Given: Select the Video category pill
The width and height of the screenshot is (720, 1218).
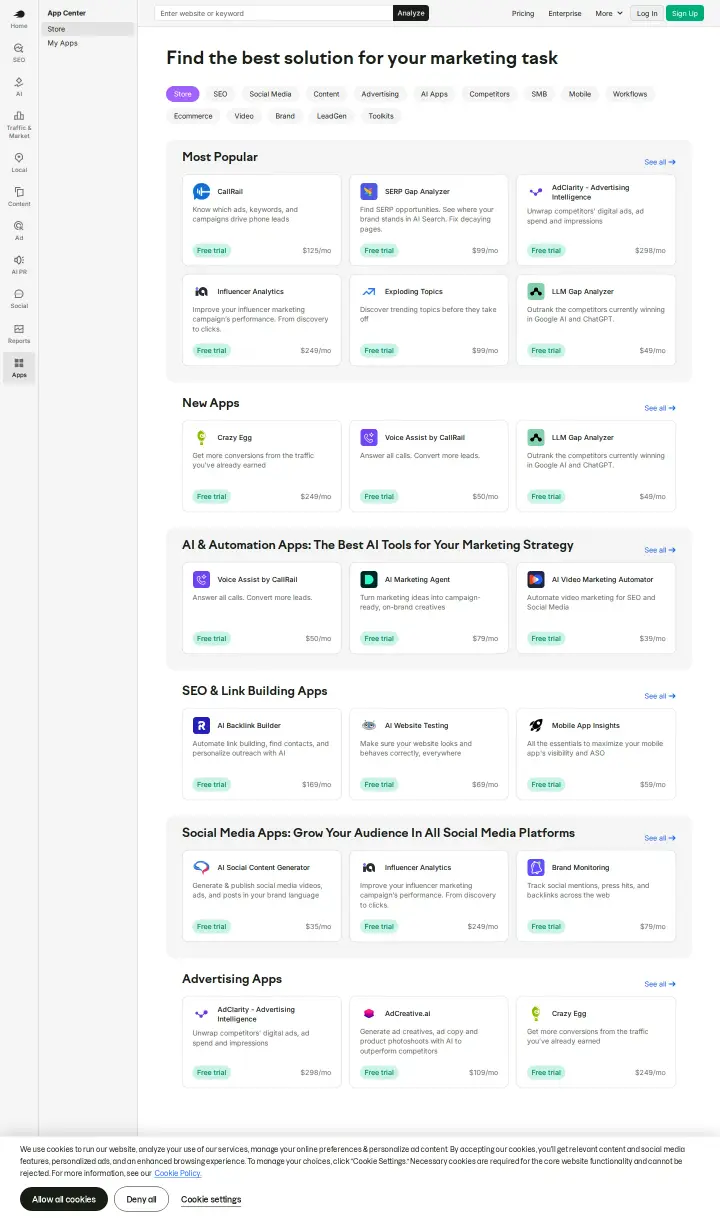Looking at the screenshot, I should pos(244,116).
